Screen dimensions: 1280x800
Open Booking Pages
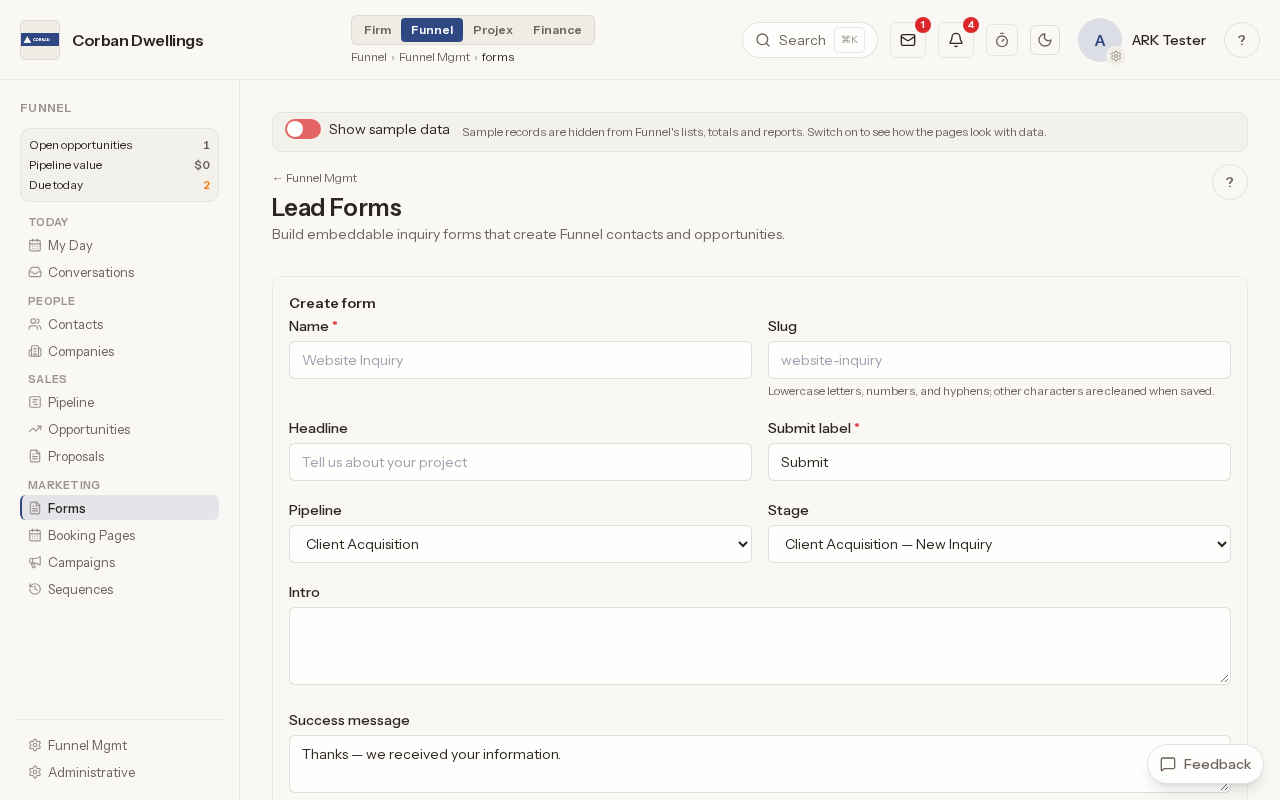[x=119, y=535]
